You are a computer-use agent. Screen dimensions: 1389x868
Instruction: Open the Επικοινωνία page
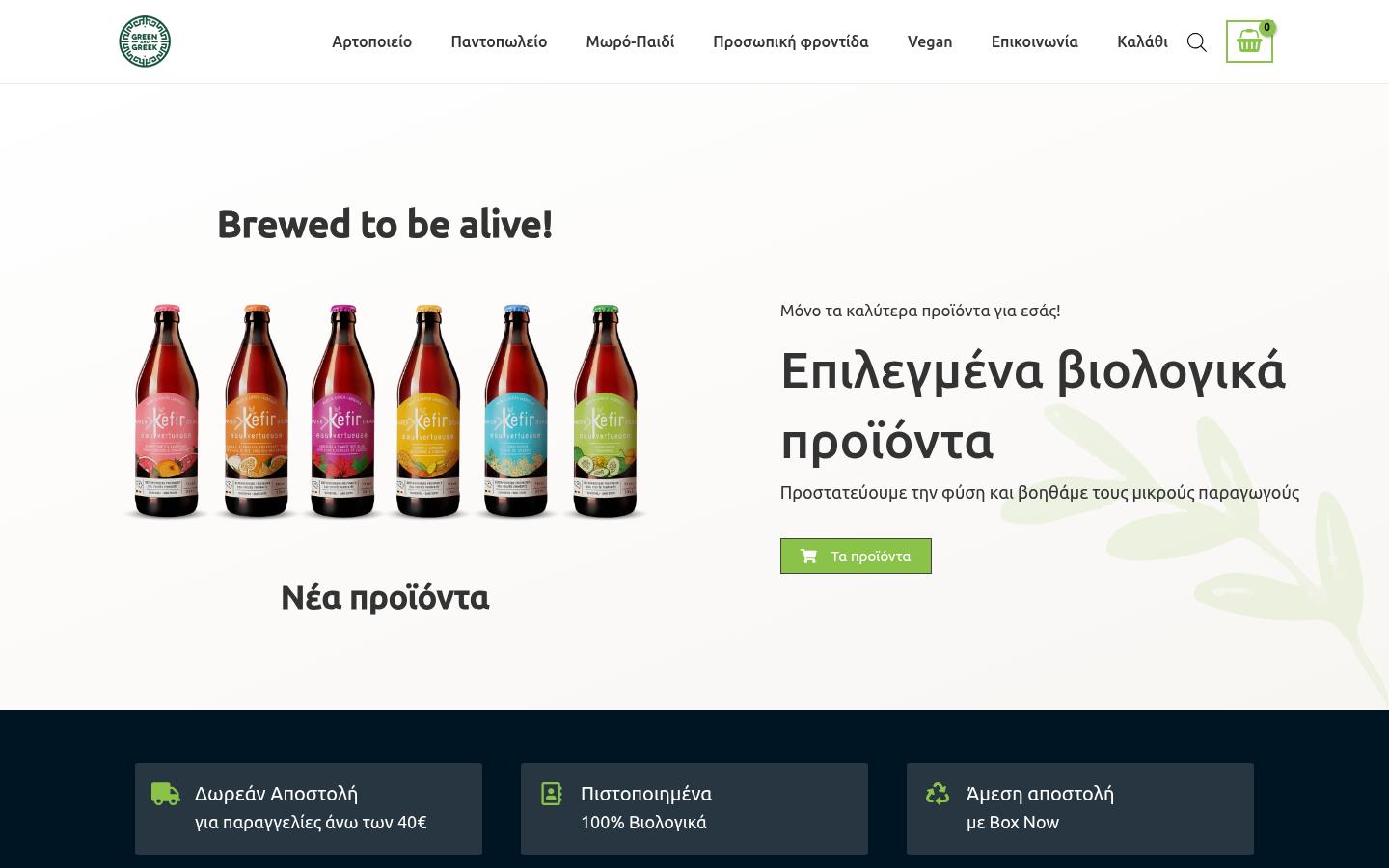click(x=1035, y=41)
